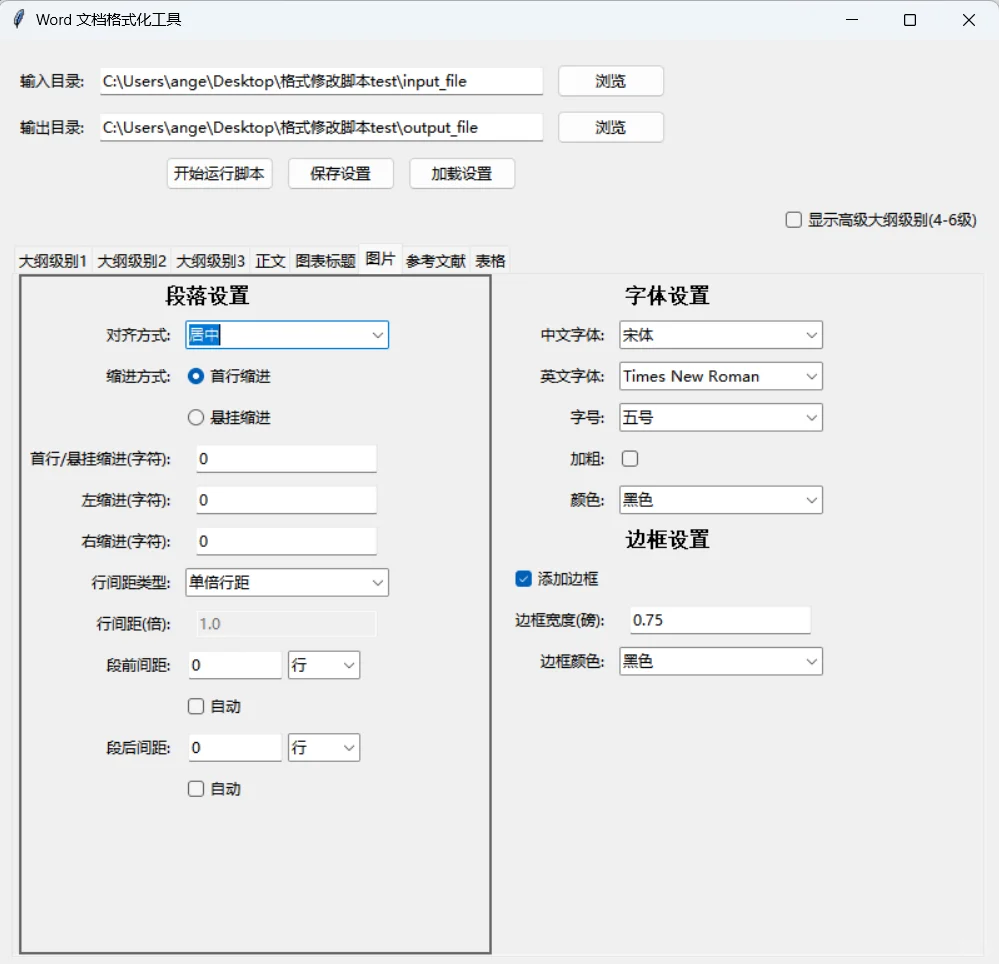Click inside the 边框宽度(磅) input field
999x964 pixels.
[x=718, y=619]
